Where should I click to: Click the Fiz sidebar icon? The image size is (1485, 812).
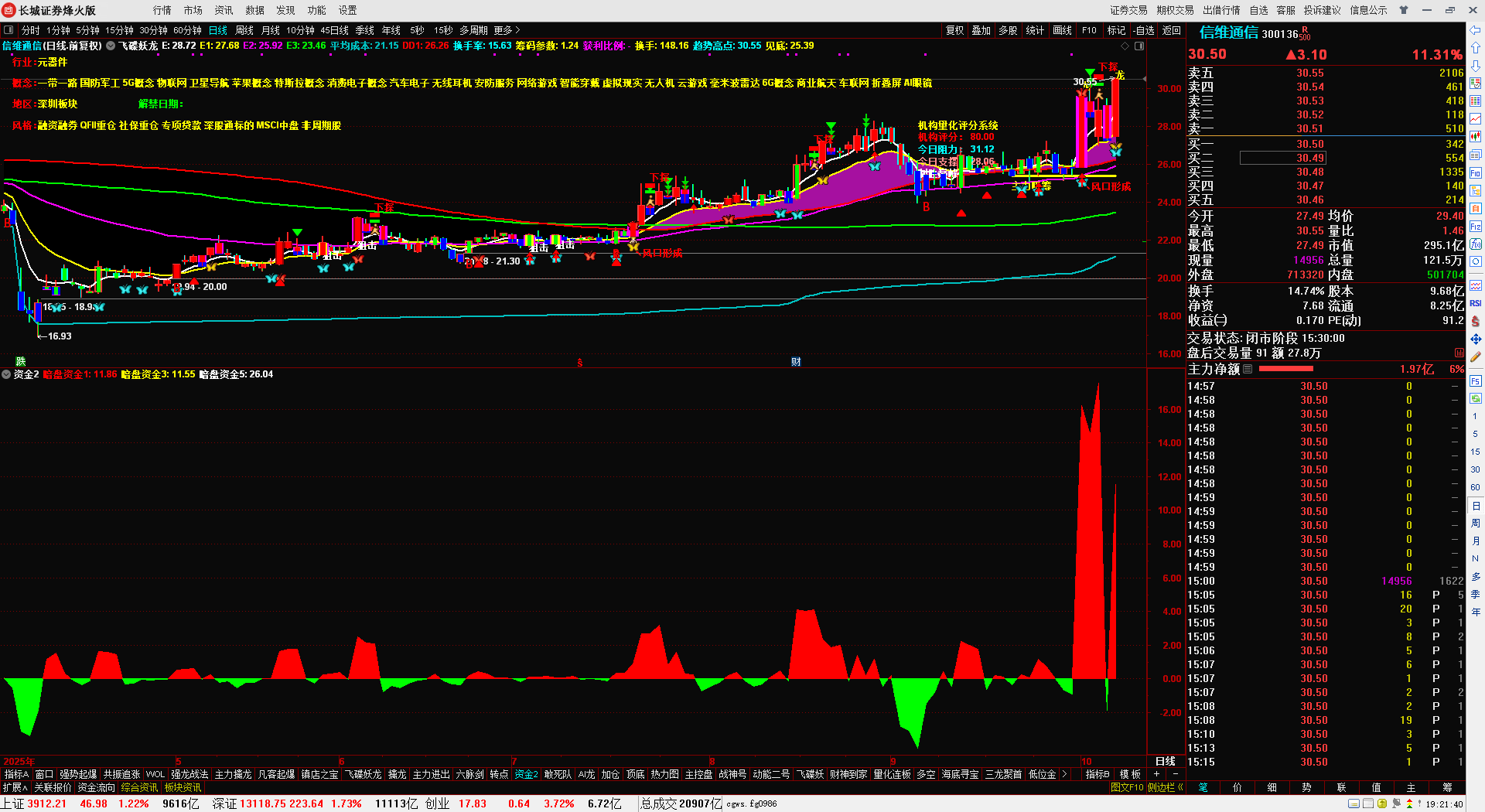[1476, 226]
